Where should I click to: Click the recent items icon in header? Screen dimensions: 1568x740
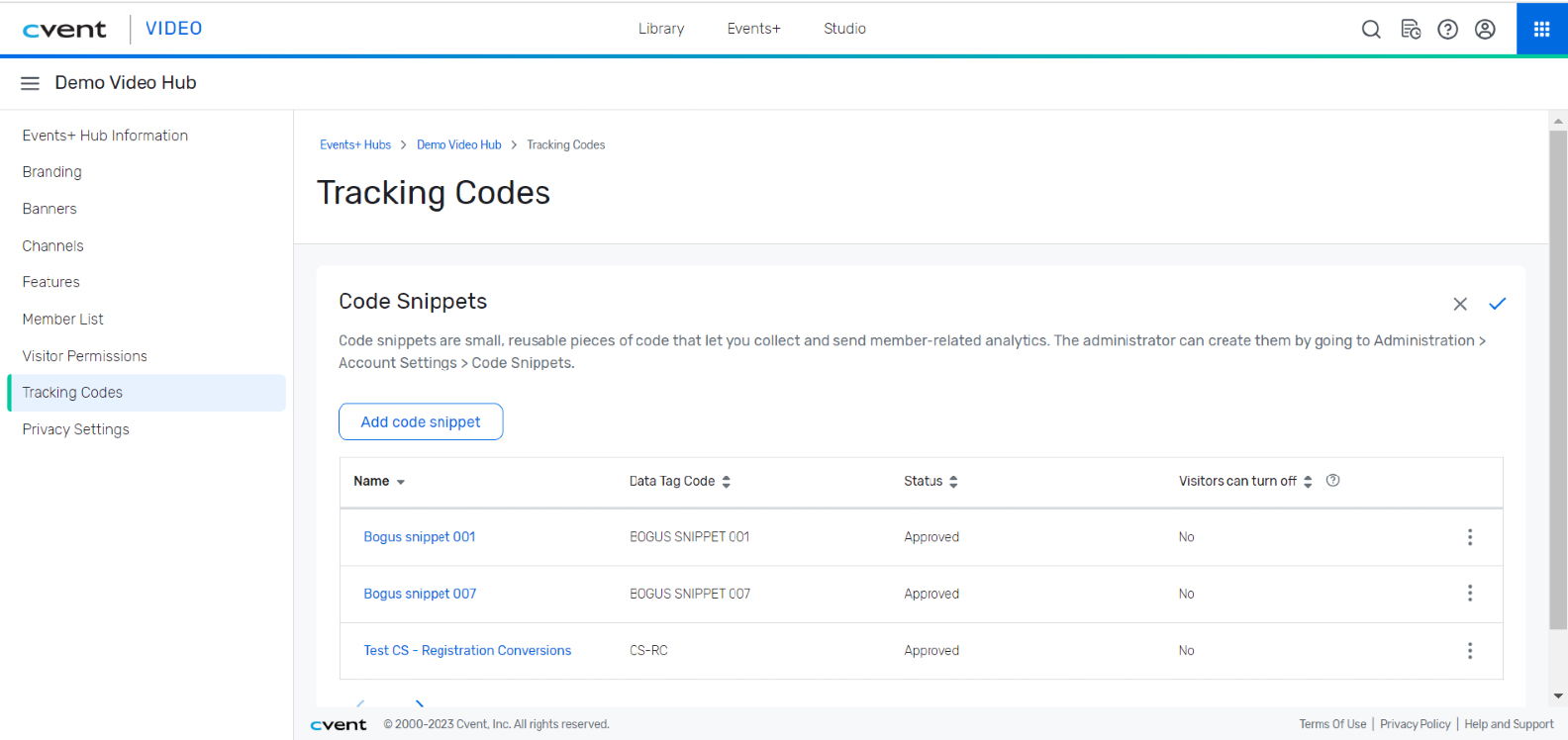click(1411, 30)
